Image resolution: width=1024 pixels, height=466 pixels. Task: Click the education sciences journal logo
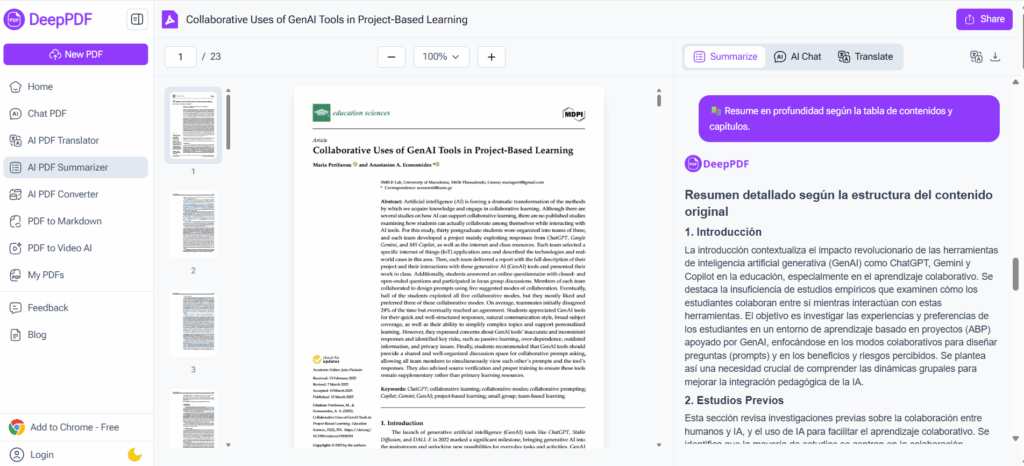click(352, 113)
